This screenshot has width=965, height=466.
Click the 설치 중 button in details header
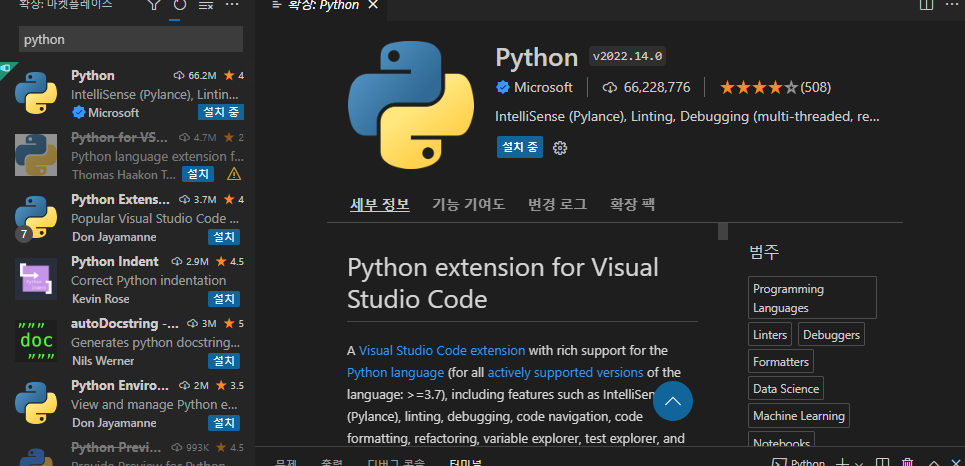[520, 147]
